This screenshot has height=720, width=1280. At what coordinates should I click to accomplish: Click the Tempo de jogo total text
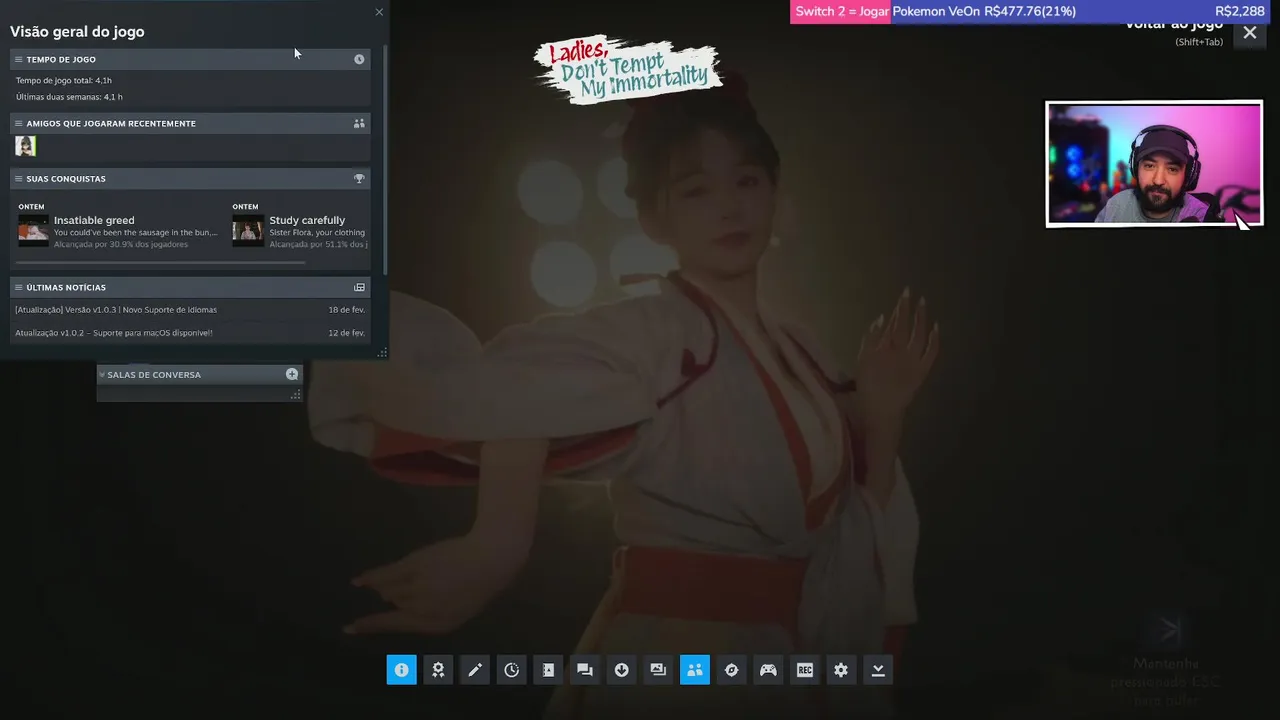pyautogui.click(x=64, y=80)
